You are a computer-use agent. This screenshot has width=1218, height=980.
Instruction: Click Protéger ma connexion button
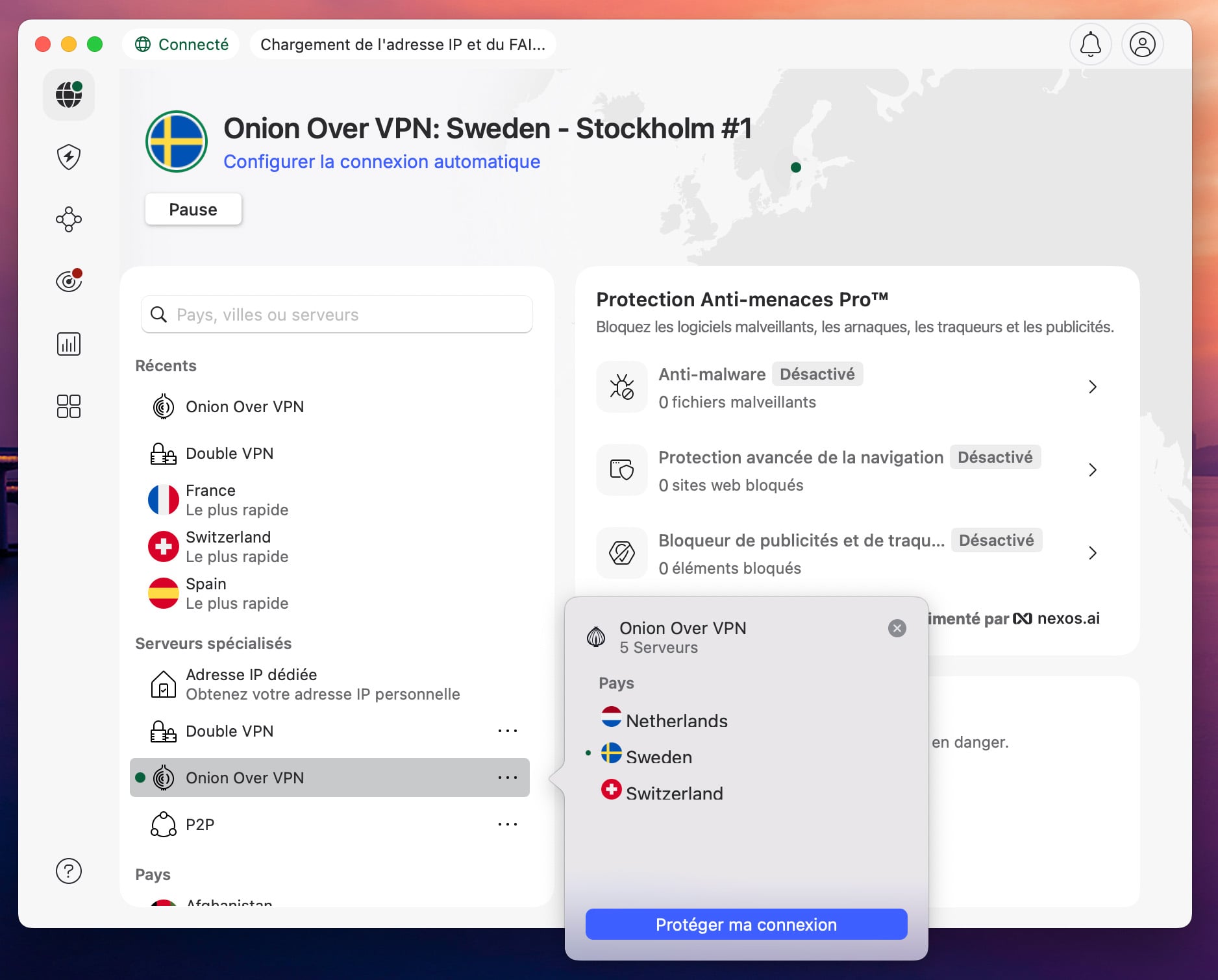(747, 924)
